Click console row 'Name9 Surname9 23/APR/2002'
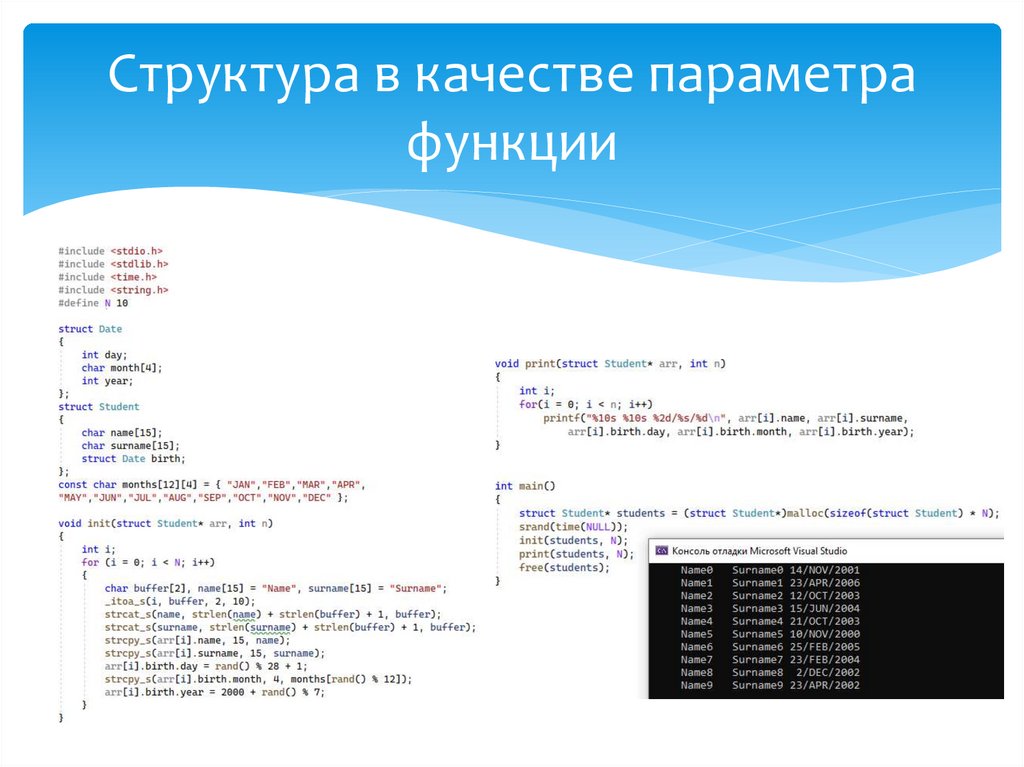The height and width of the screenshot is (767, 1024). pos(770,685)
